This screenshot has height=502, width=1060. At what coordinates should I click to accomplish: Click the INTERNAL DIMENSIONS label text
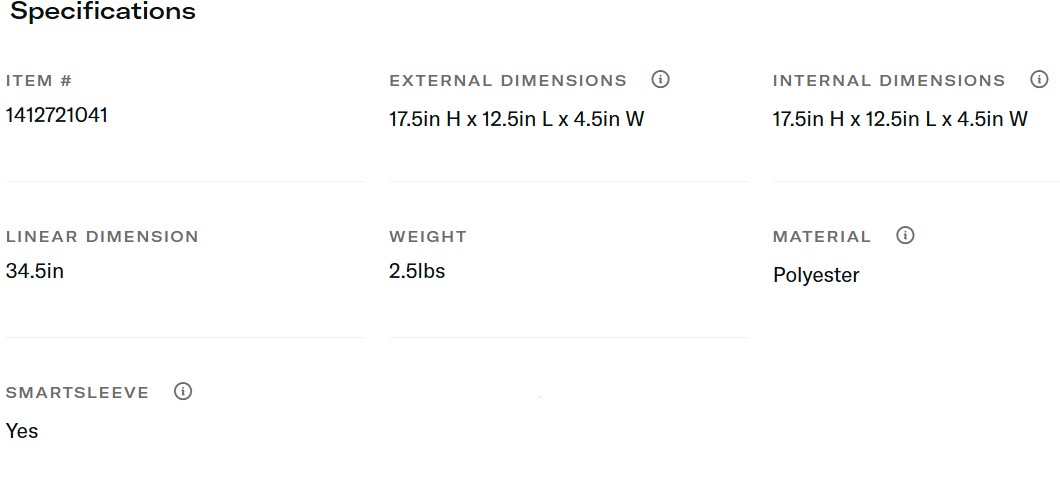(x=889, y=81)
